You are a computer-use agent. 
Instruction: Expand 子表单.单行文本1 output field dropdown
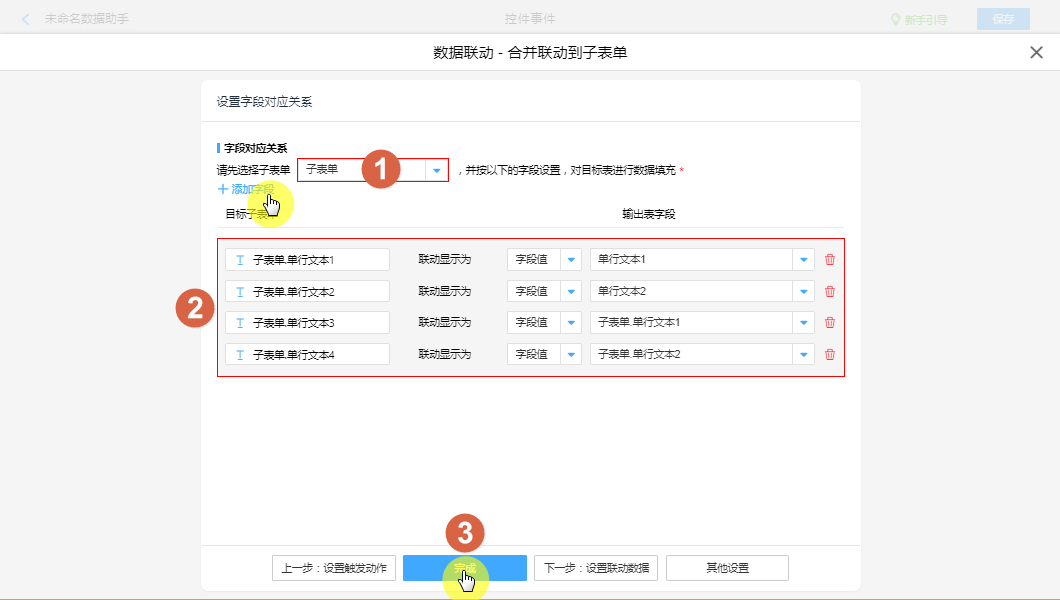pos(803,322)
